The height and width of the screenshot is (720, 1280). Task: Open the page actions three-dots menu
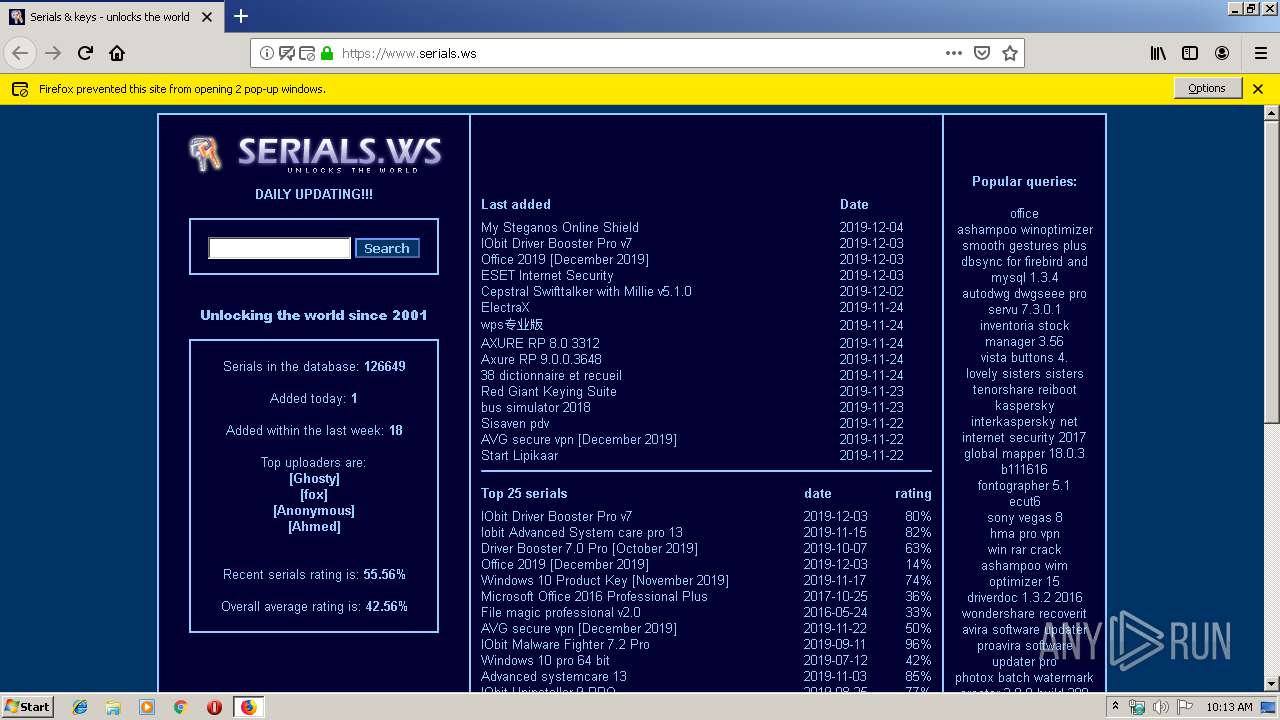(954, 53)
